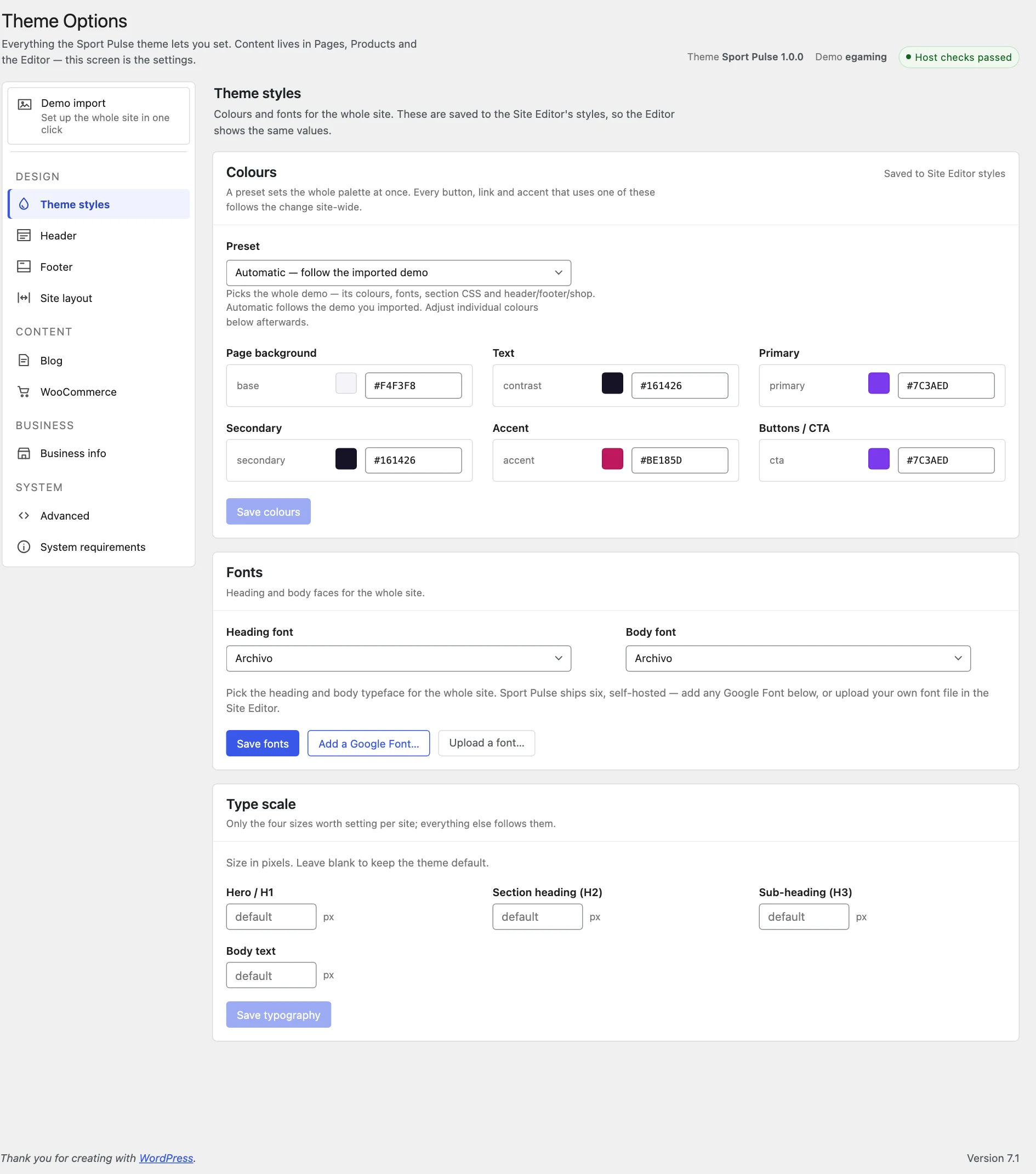
Task: Click the Advanced code brackets icon
Action: 24,515
